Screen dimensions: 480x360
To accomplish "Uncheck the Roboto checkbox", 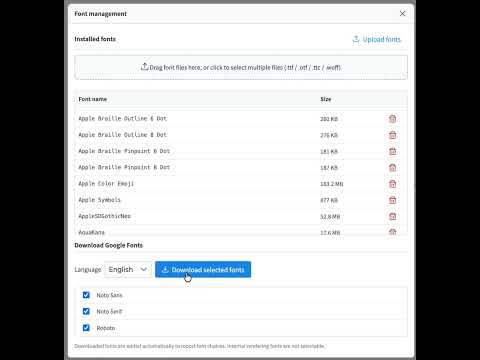I will coord(86,328).
